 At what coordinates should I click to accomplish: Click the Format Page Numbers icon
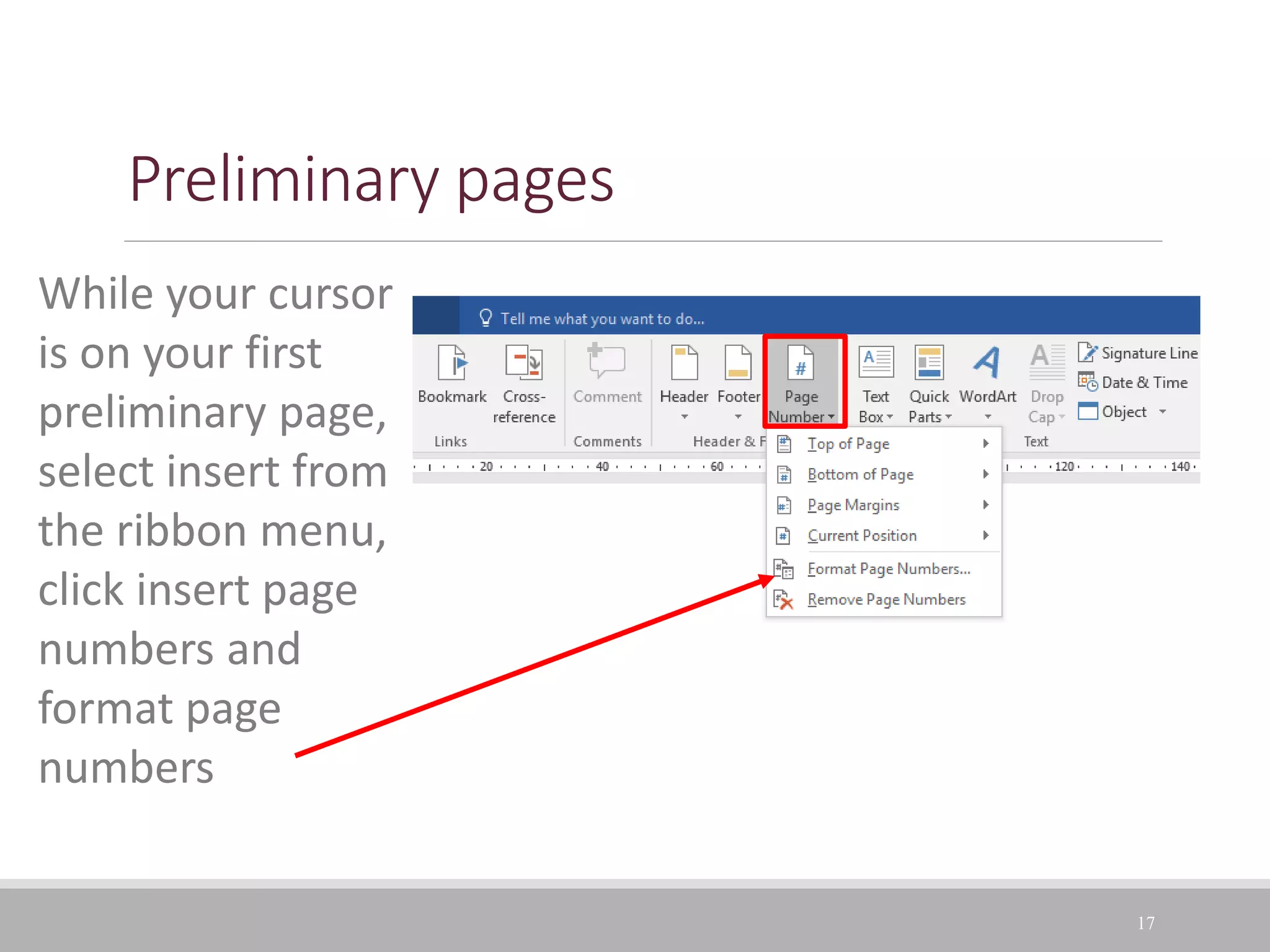tap(784, 568)
